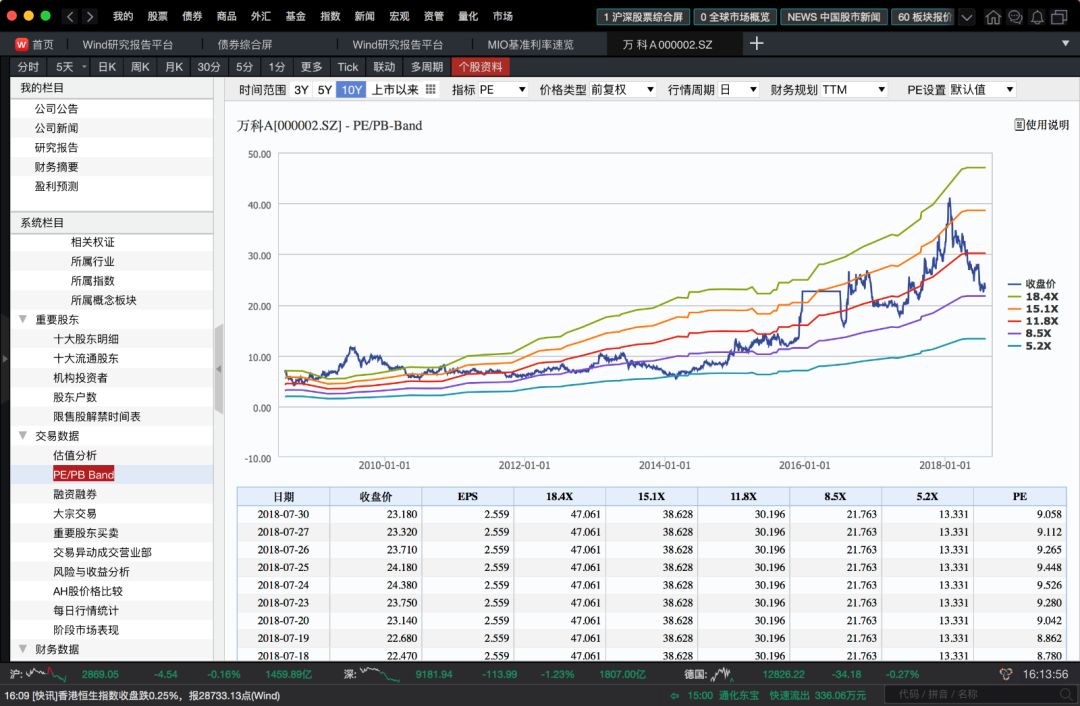Open the chat messages icon top right
Image resolution: width=1080 pixels, height=706 pixels.
[1015, 16]
